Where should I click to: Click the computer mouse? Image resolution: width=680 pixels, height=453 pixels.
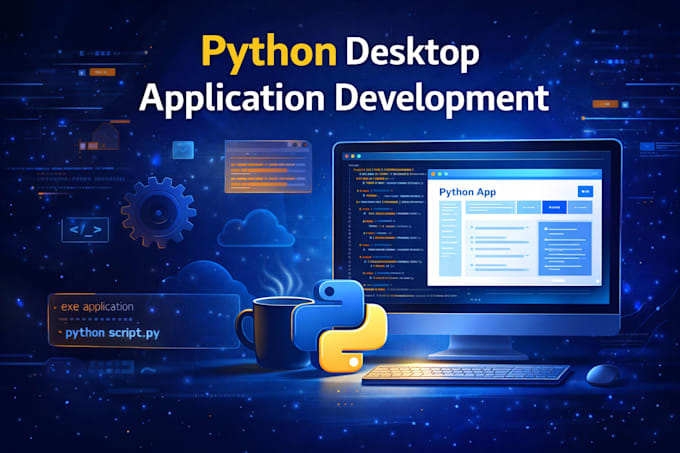(x=603, y=375)
